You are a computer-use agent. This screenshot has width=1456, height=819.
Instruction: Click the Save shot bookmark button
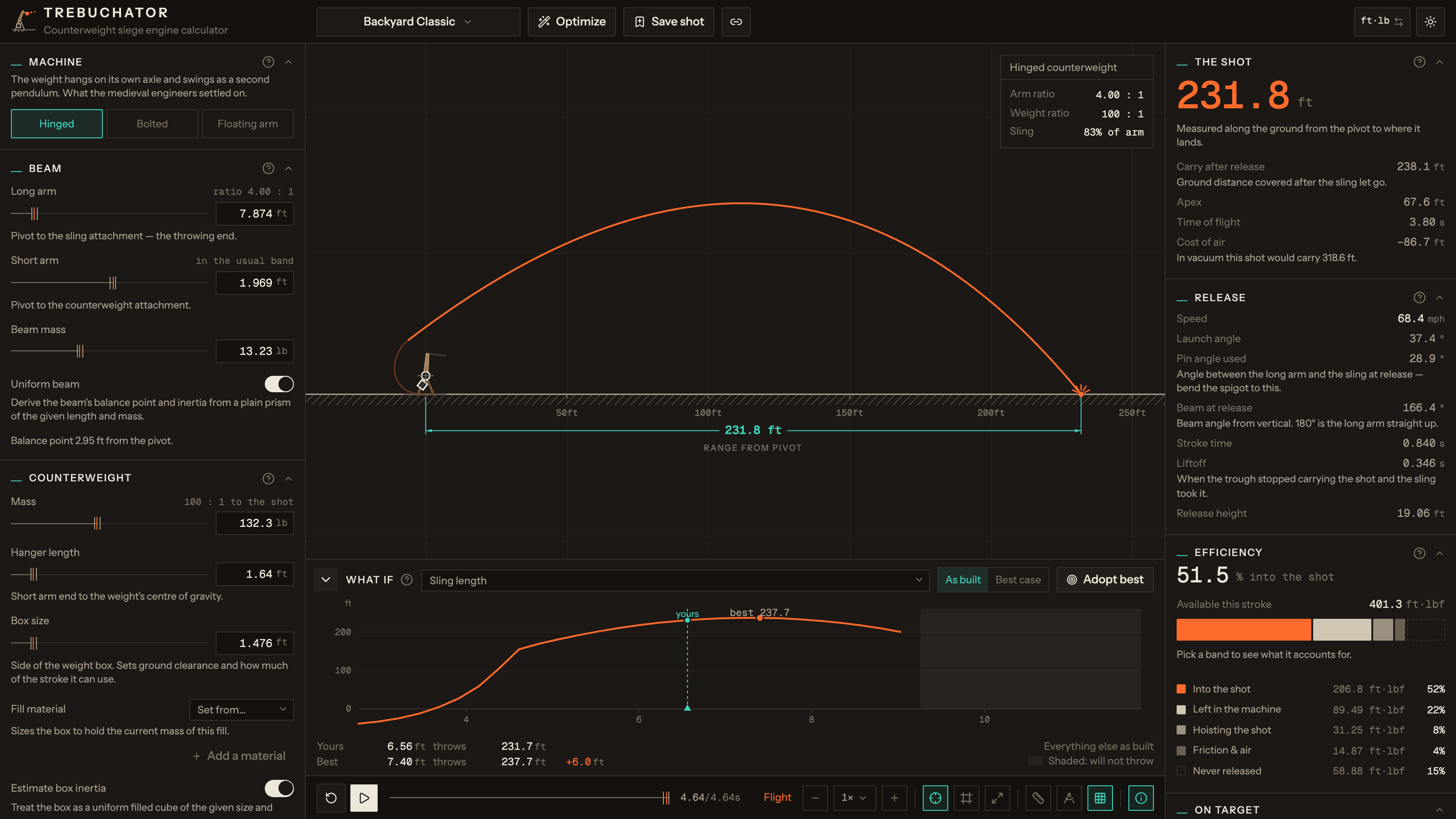pyautogui.click(x=668, y=21)
